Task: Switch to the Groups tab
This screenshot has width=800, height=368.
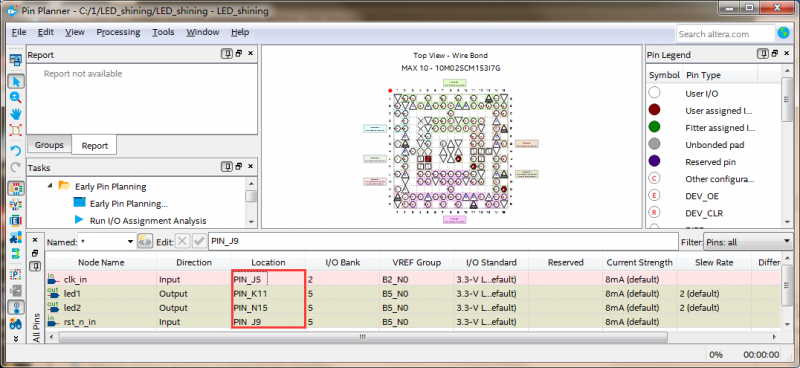Action: point(49,145)
